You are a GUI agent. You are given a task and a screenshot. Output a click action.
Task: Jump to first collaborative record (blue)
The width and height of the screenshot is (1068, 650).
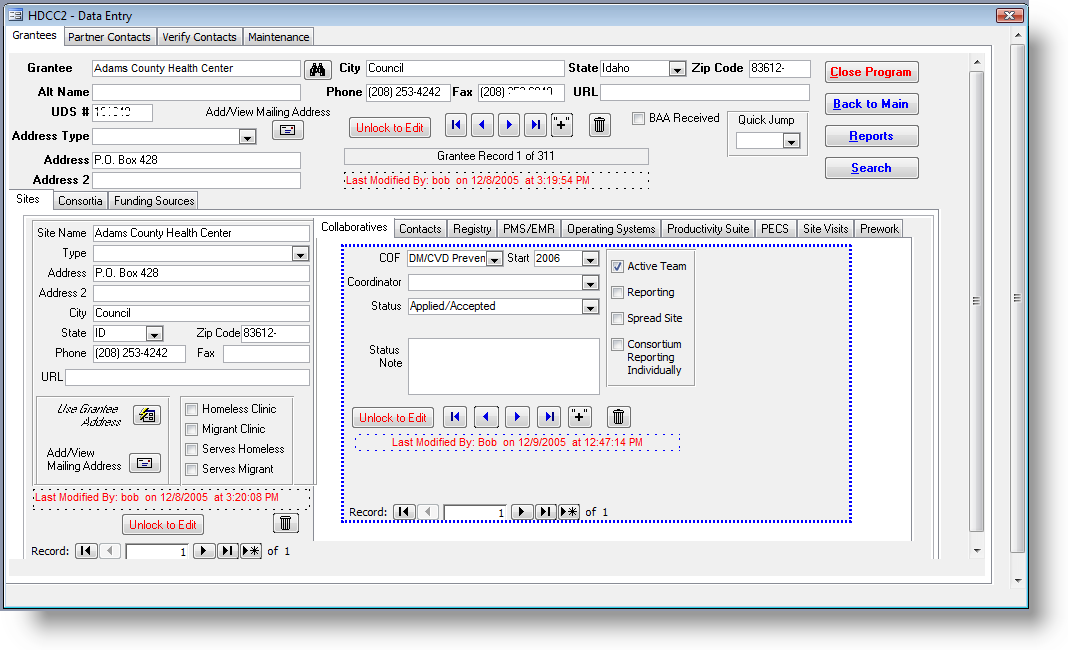click(x=455, y=416)
